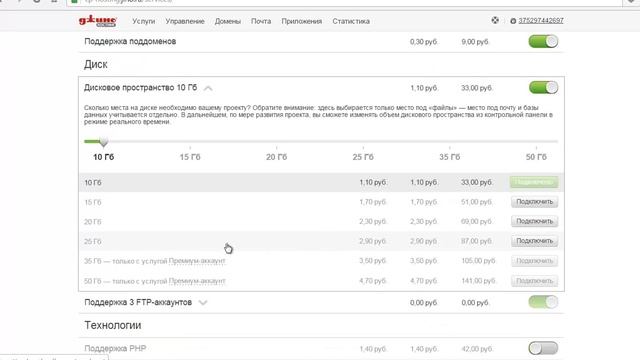Select the 20 Гб row label

(x=93, y=222)
